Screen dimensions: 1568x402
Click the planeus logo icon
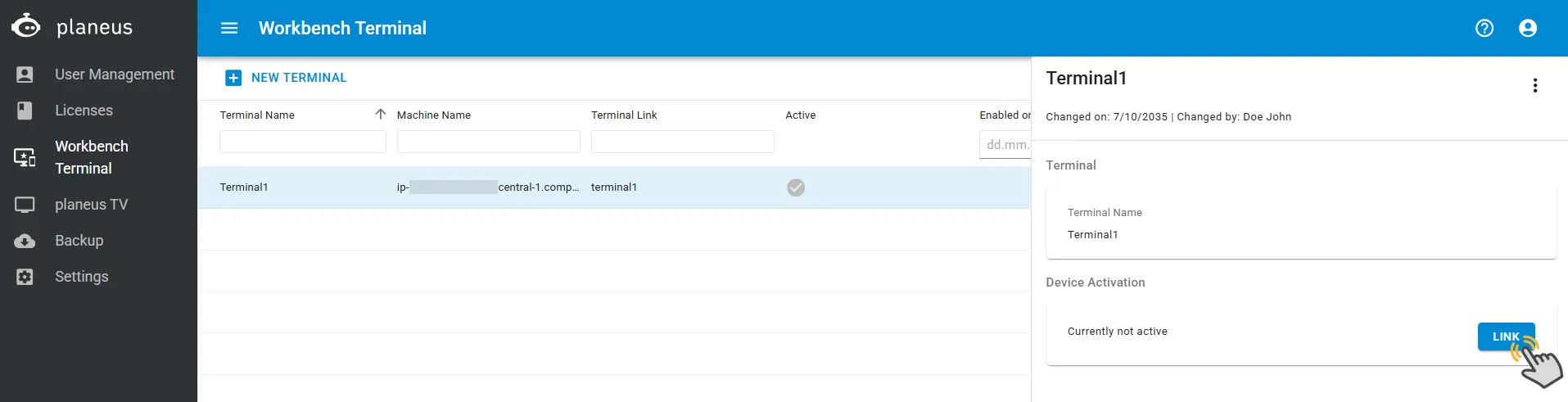pos(26,25)
